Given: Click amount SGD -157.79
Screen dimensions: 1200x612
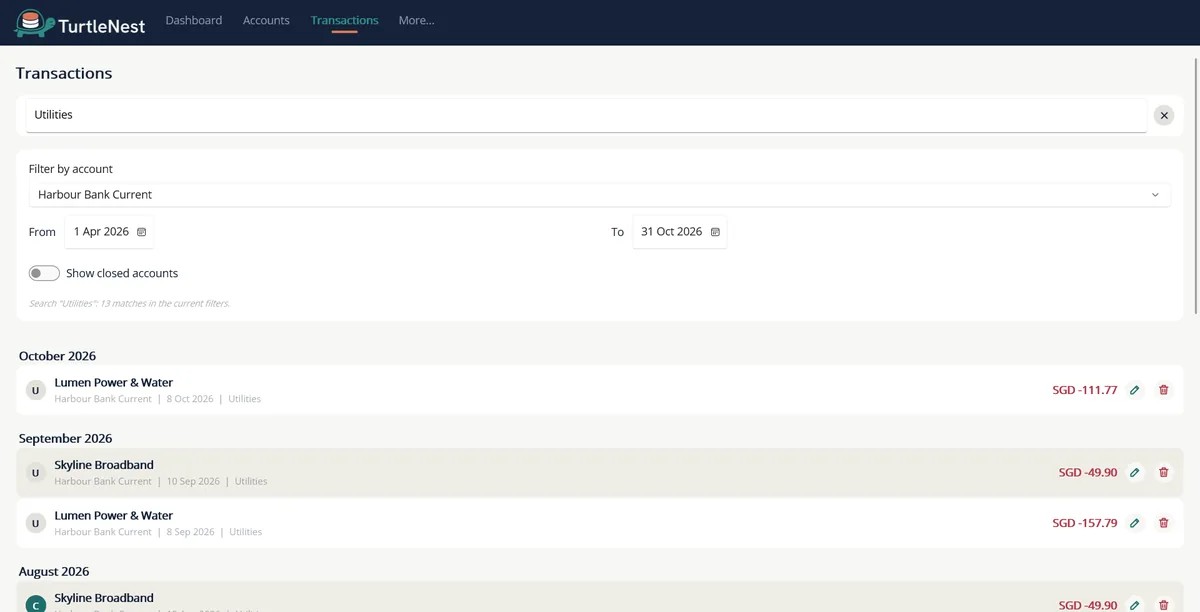Looking at the screenshot, I should (x=1084, y=523).
